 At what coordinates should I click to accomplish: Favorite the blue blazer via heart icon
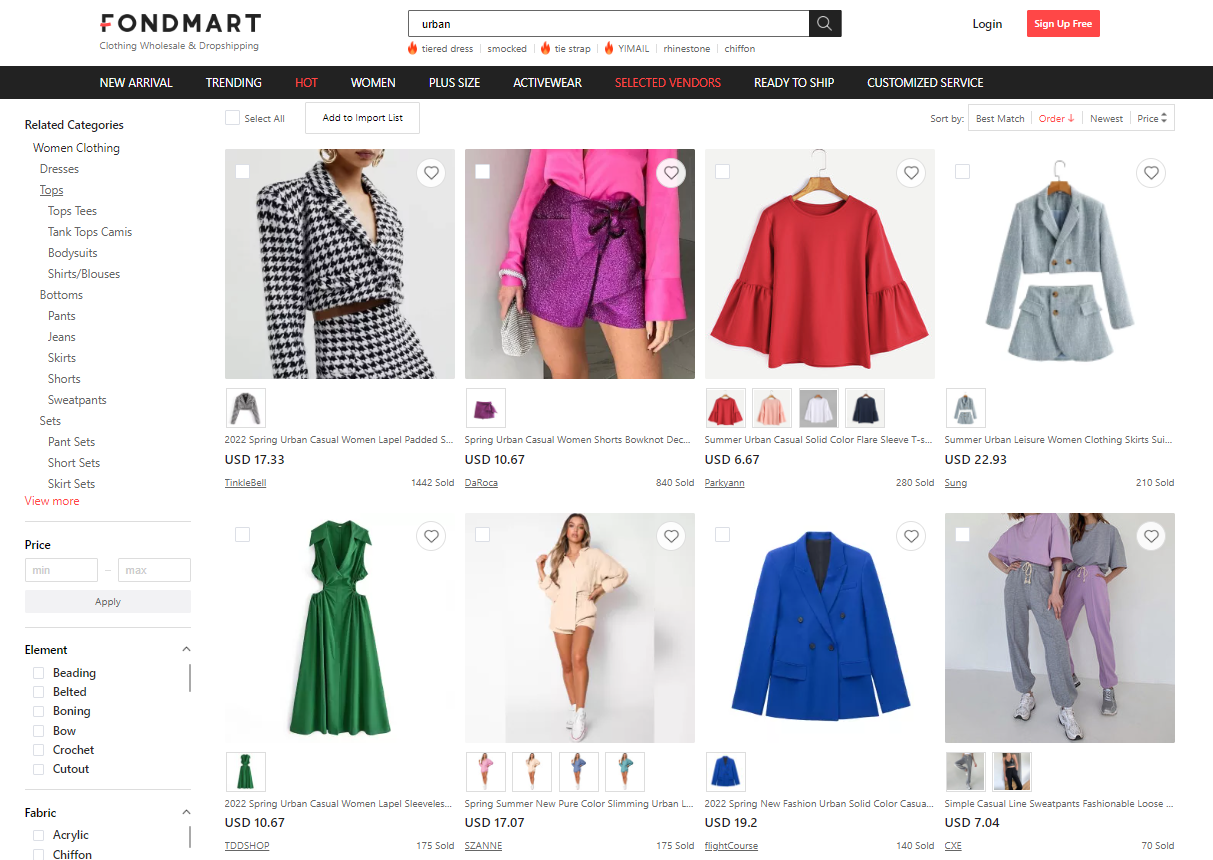pos(911,537)
